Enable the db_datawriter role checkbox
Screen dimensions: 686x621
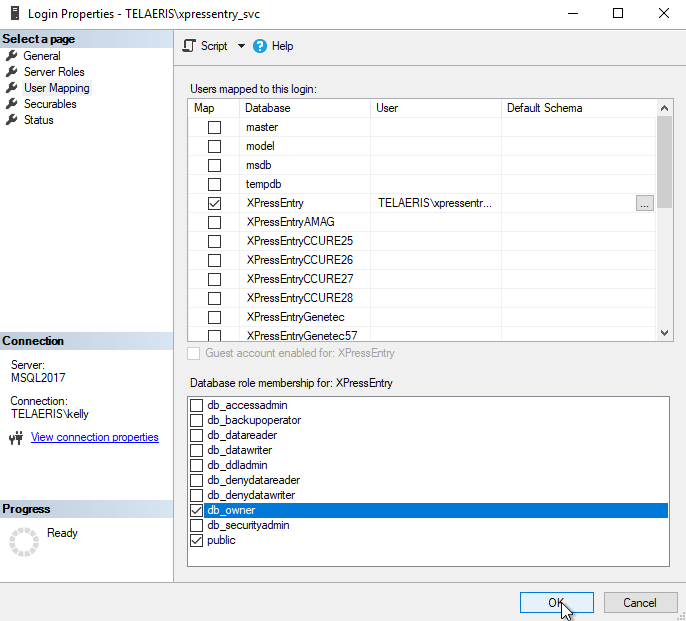[196, 450]
